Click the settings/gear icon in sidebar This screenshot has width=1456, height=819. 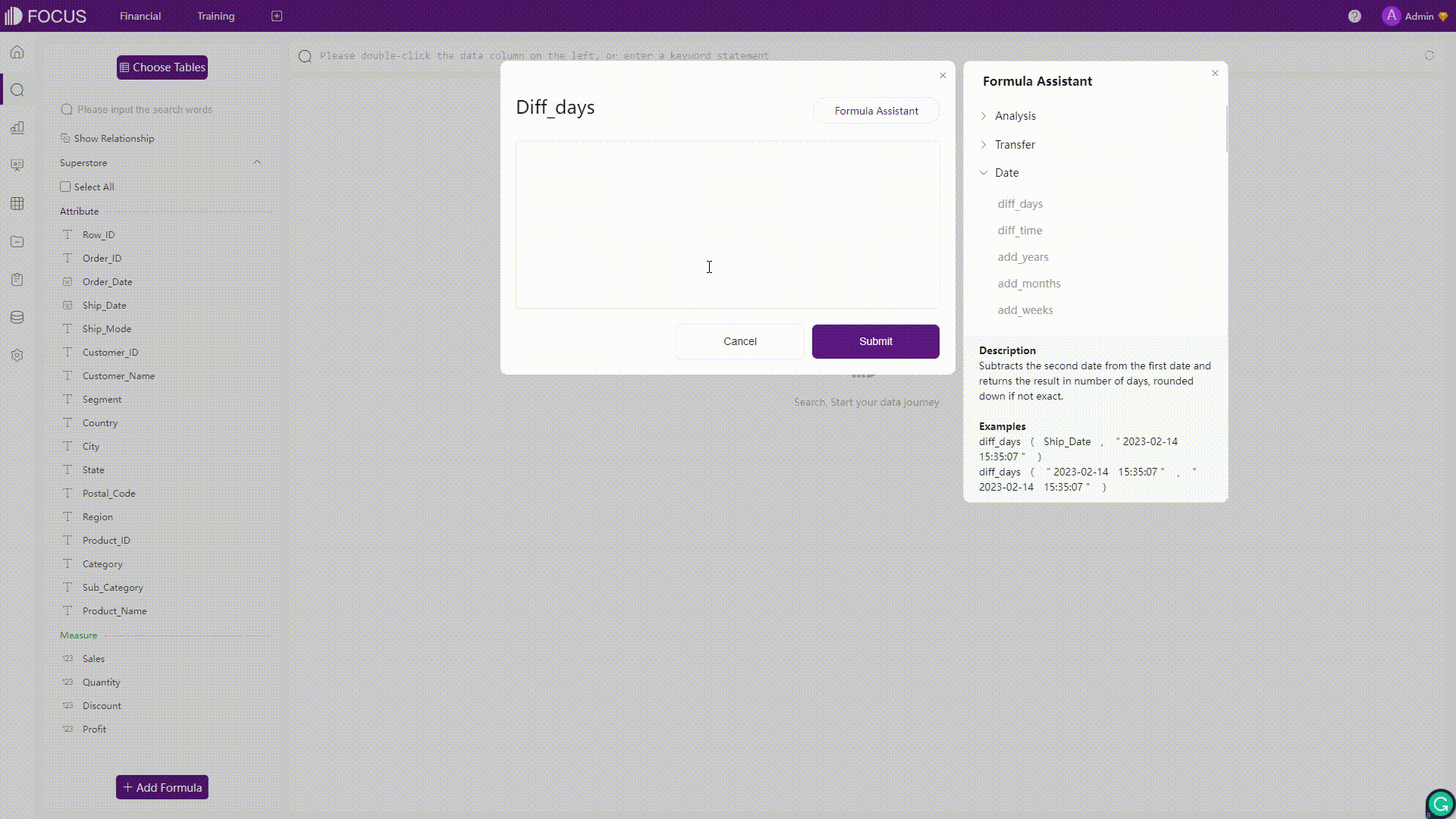click(x=17, y=355)
